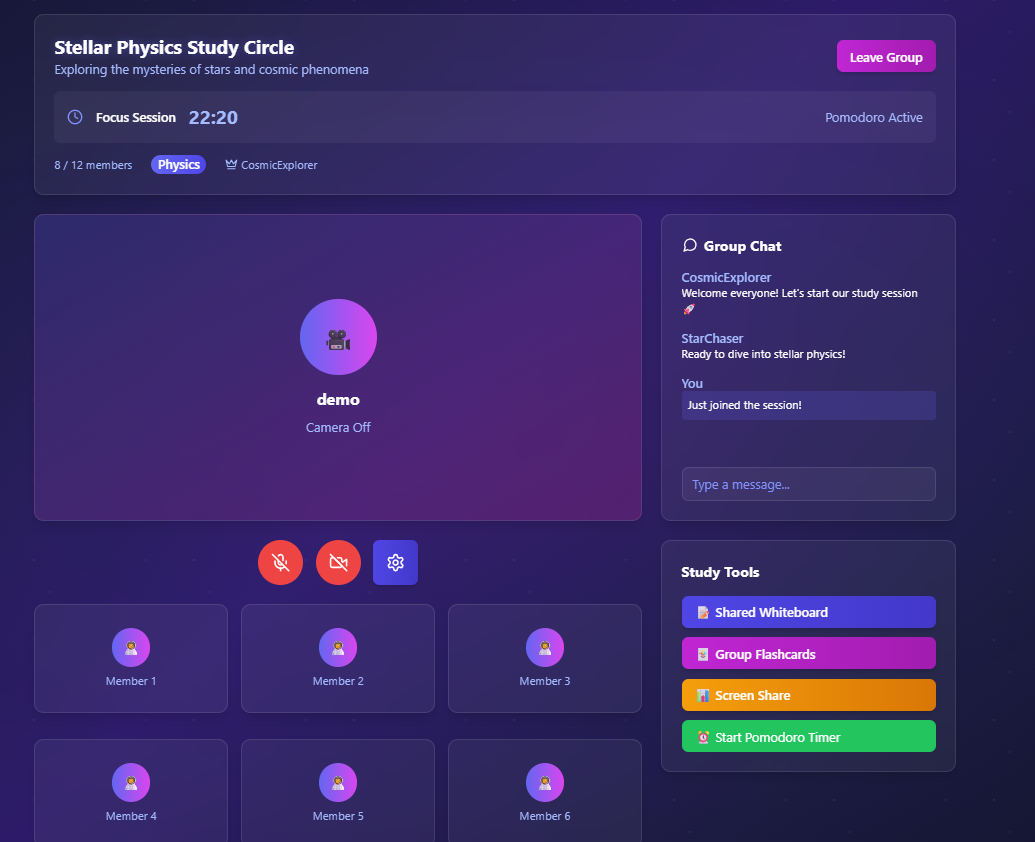
Task: Click the rocket emoji in the welcome message
Action: (x=688, y=309)
